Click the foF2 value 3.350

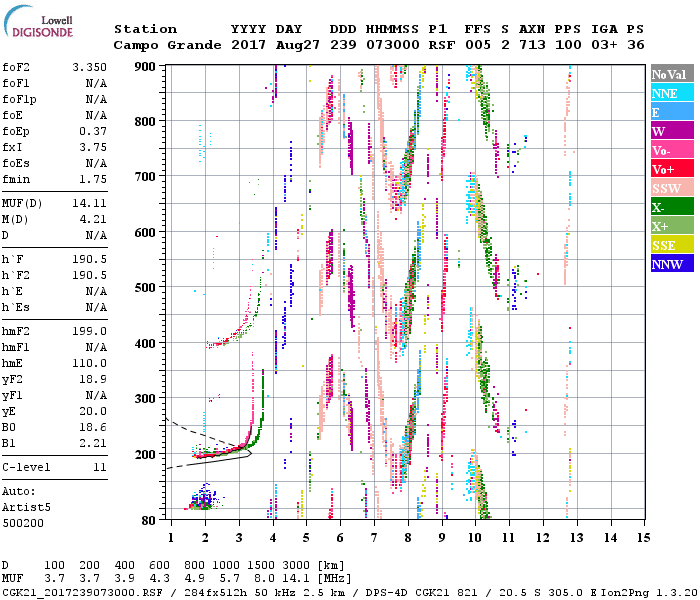coord(90,67)
